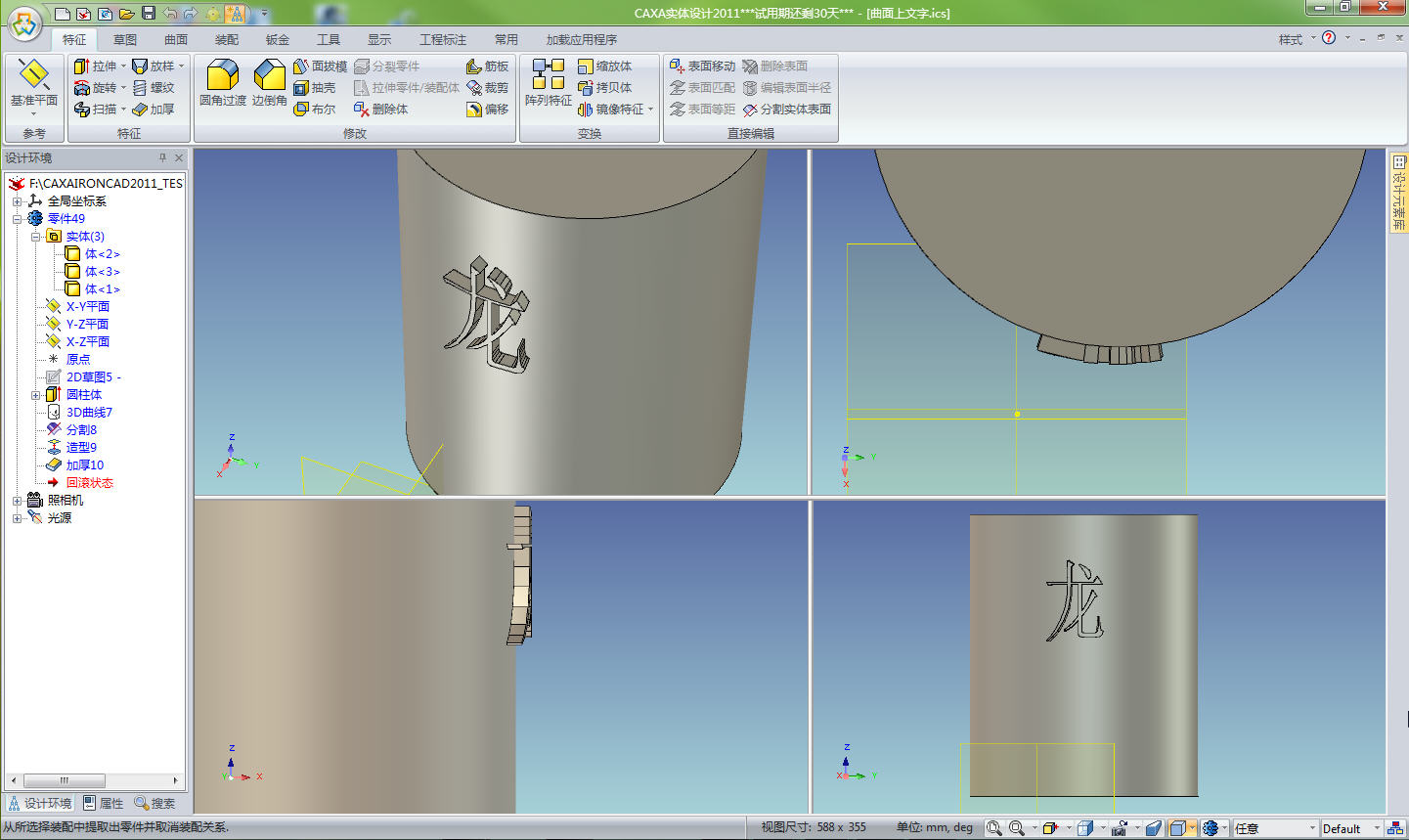Expand the 旋转 dropdown arrow

pos(123,88)
